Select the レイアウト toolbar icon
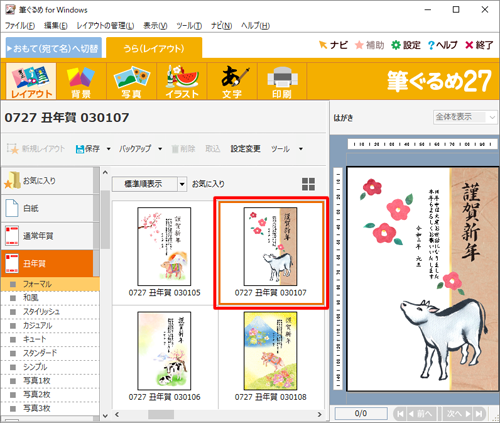The height and width of the screenshot is (423, 500). (31, 81)
